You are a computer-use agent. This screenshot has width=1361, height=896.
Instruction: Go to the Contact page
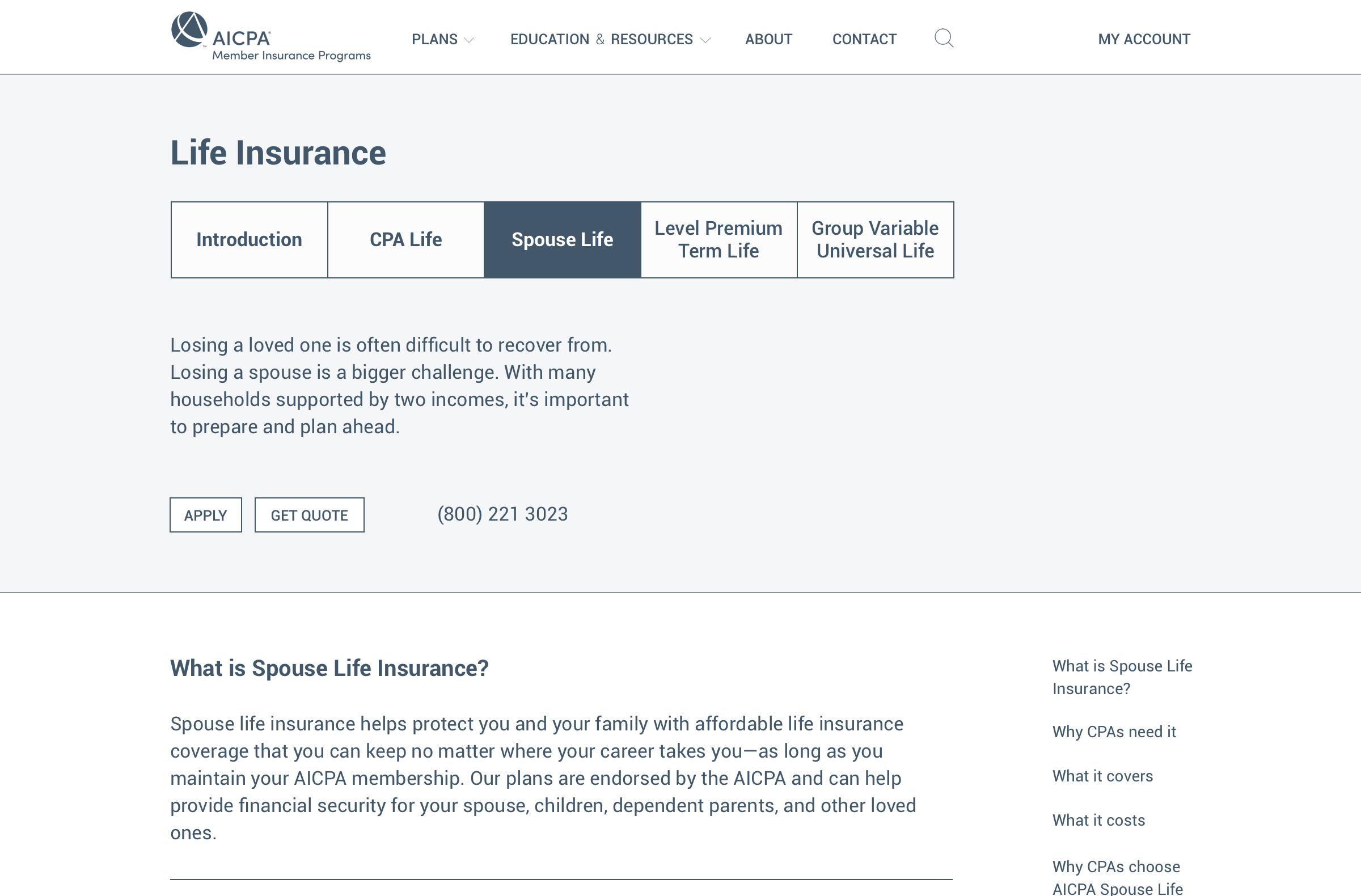[x=864, y=40]
